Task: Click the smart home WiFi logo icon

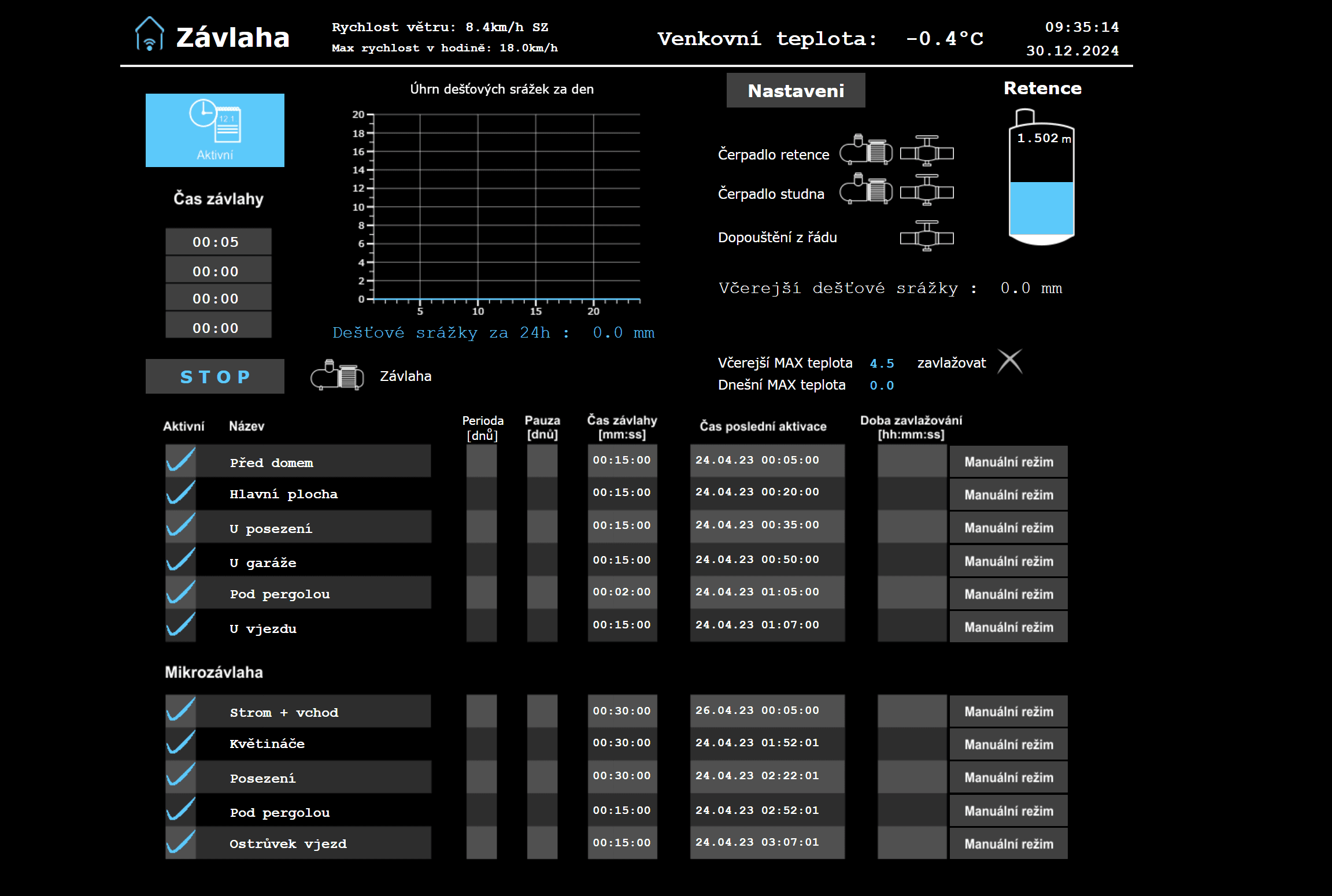Action: coord(149,34)
